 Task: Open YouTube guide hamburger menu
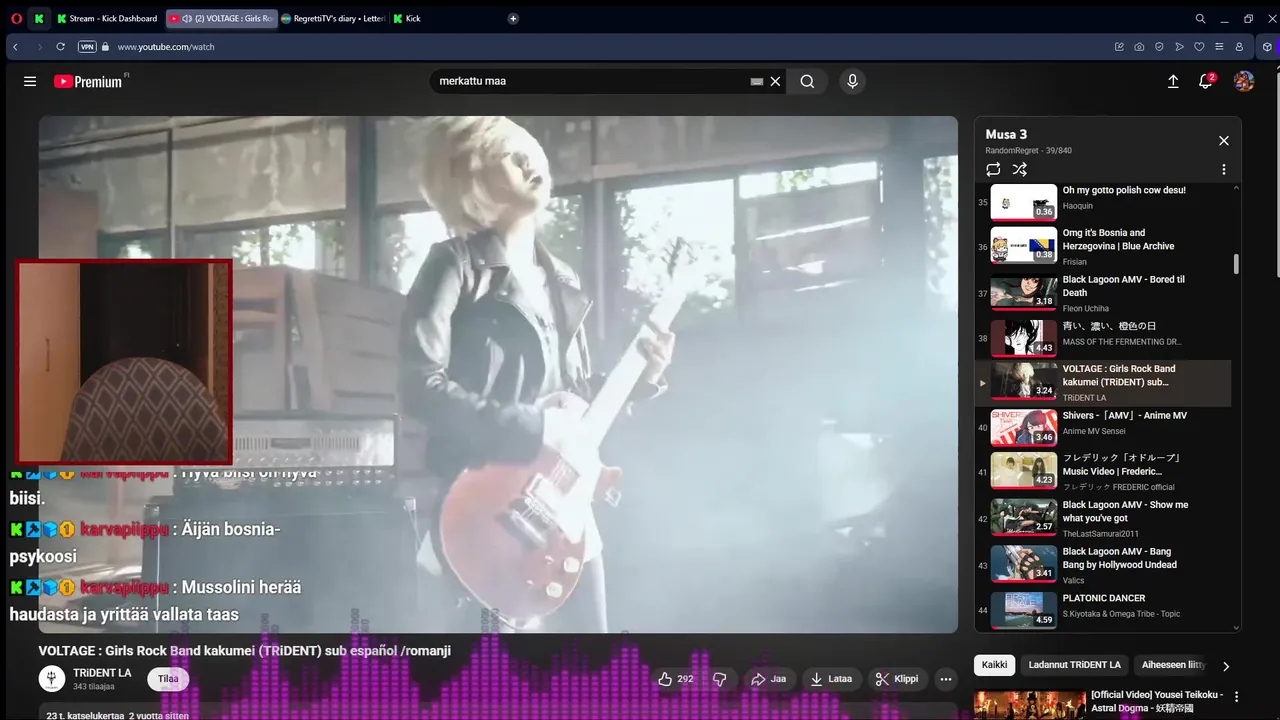[30, 81]
